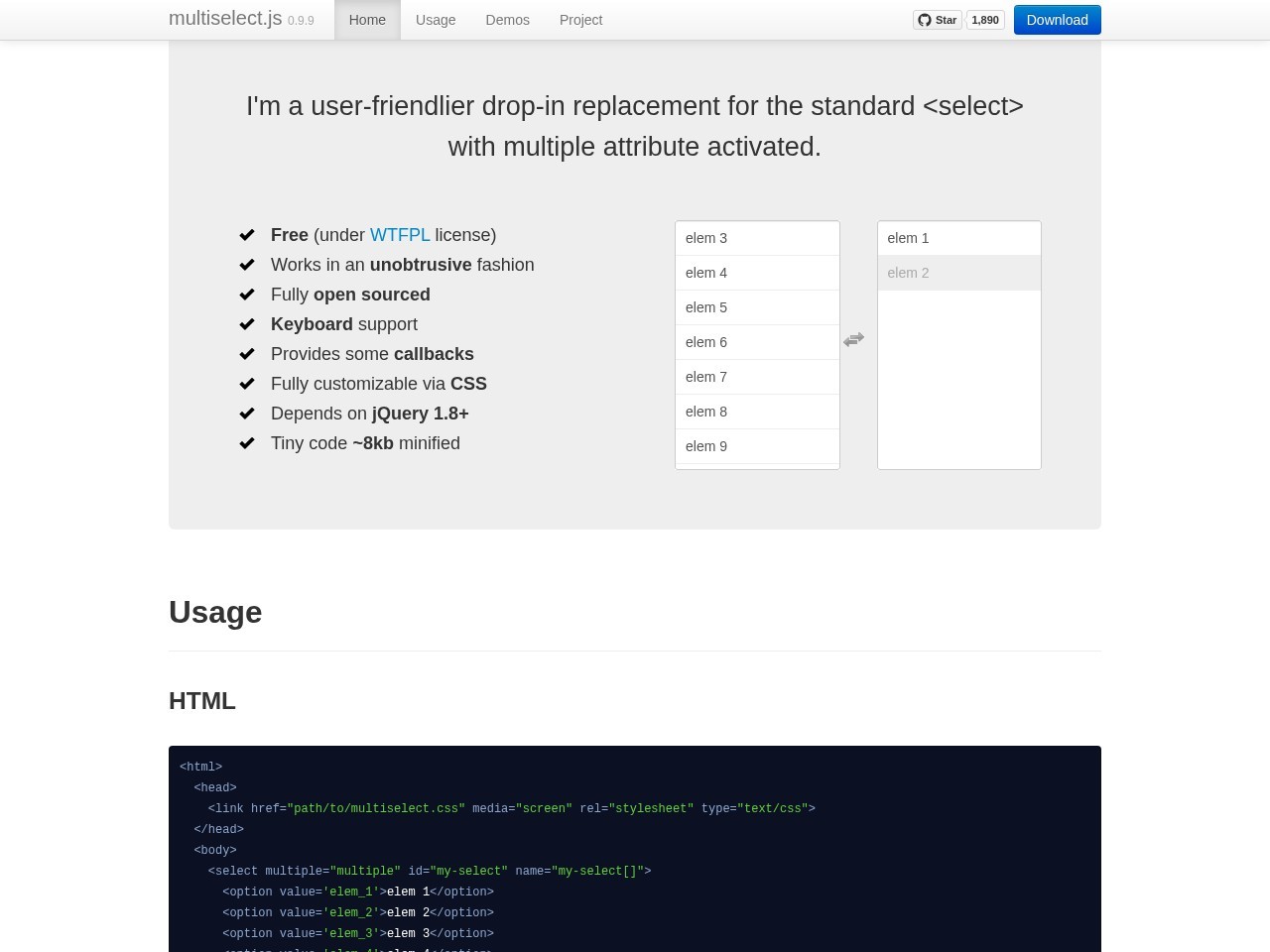Click checkmark icon beside customizable via CSS

click(247, 384)
